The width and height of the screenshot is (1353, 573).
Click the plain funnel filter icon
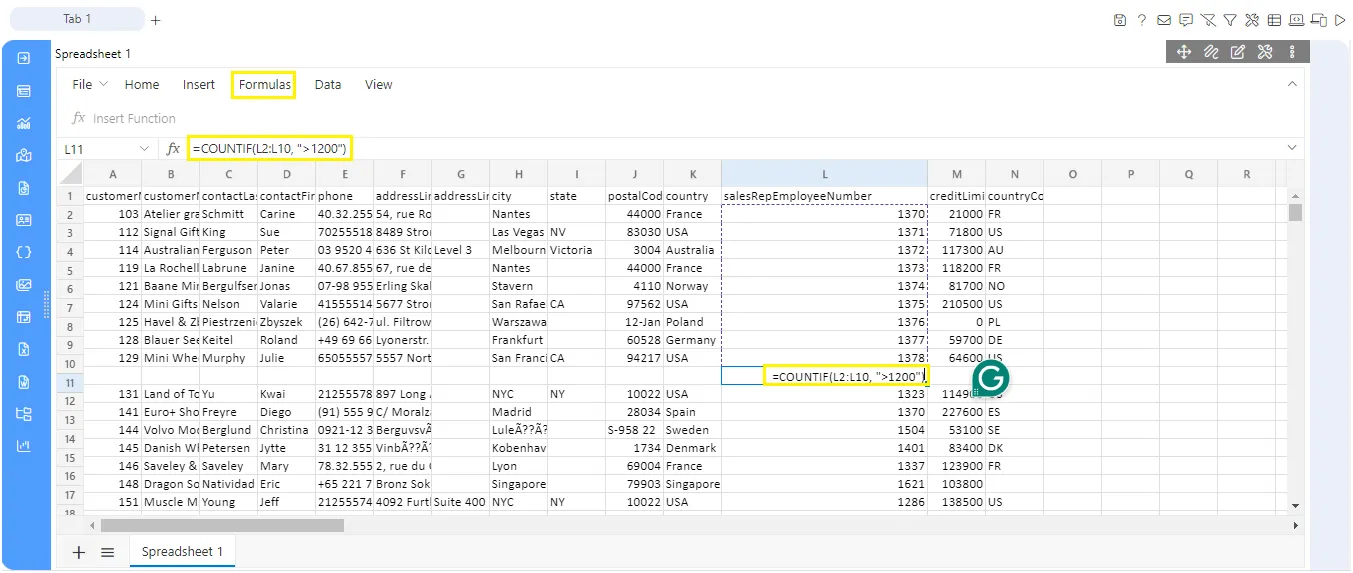[1230, 19]
